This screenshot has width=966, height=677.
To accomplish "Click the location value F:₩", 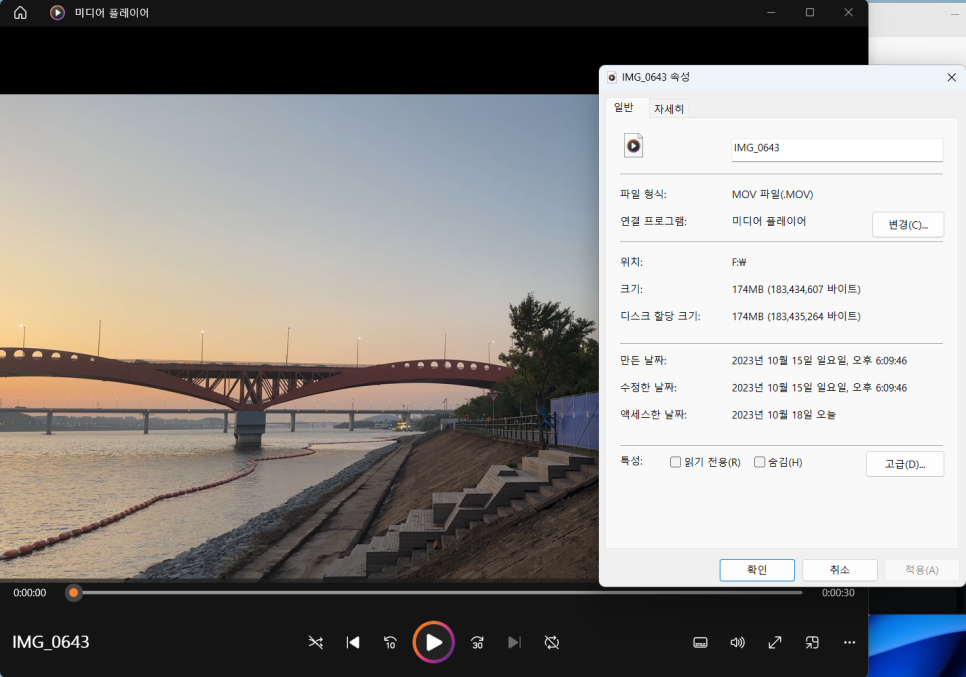I will pyautogui.click(x=739, y=262).
